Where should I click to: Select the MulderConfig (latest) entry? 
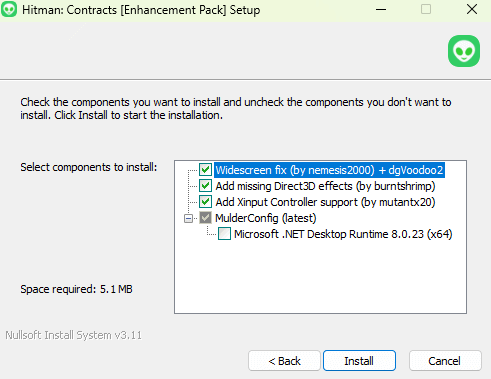(x=266, y=218)
